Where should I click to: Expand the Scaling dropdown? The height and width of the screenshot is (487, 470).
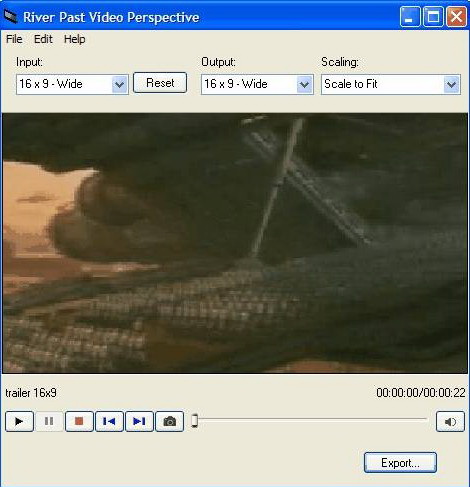tap(391, 84)
